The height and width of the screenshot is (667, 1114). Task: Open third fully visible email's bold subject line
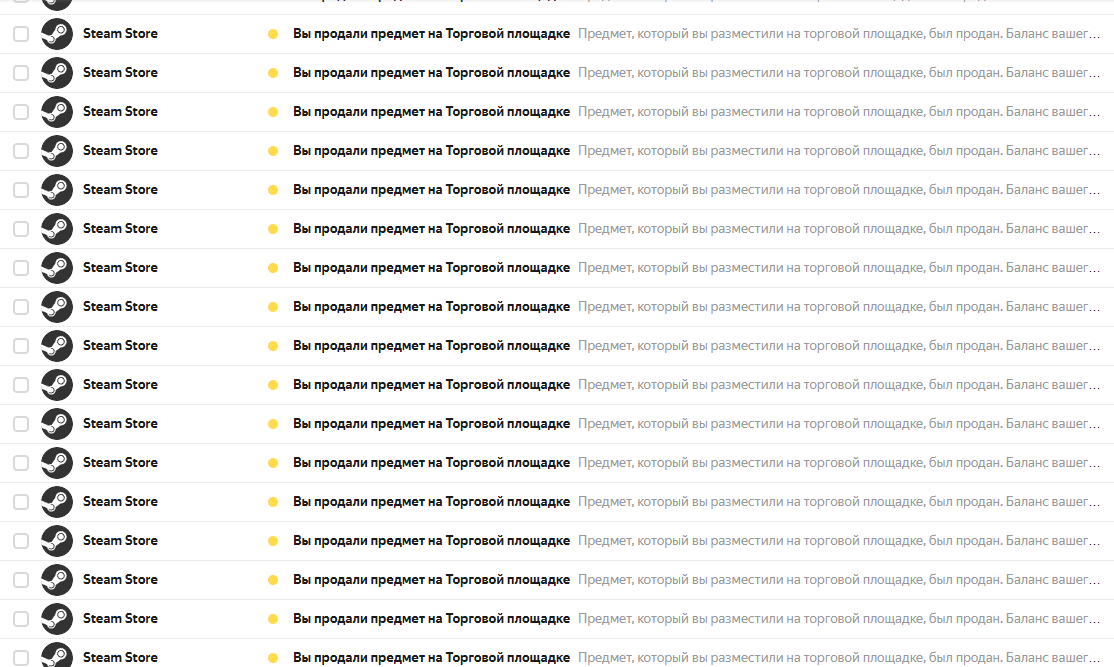point(431,112)
